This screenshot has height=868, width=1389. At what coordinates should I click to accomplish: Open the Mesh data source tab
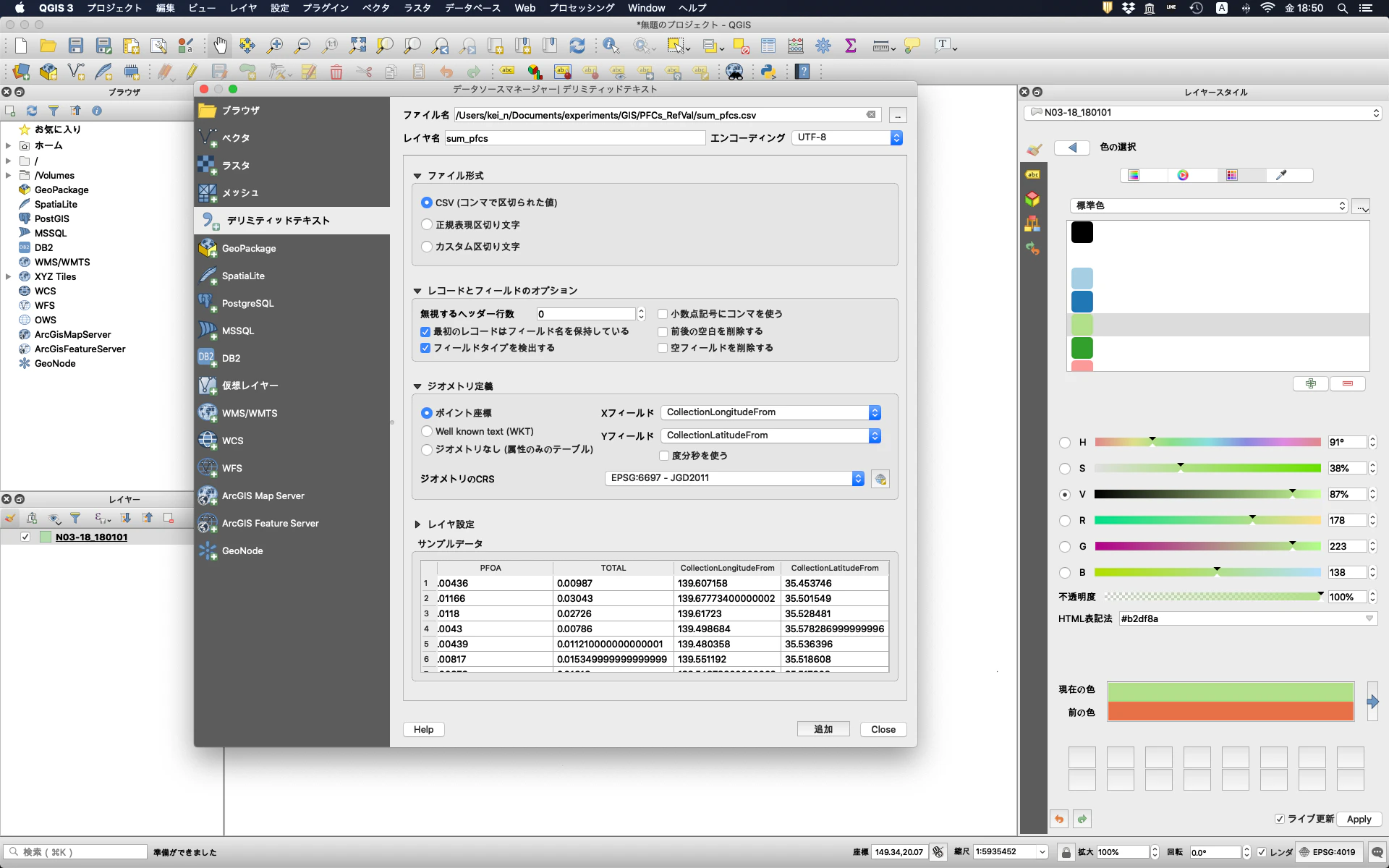(240, 193)
